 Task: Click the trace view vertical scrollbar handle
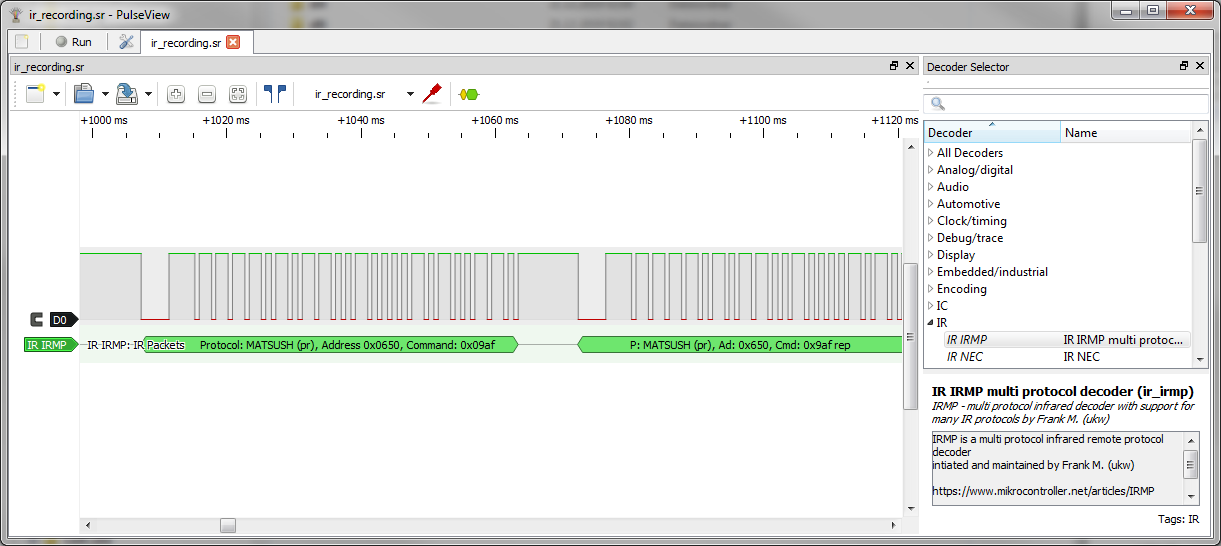910,336
